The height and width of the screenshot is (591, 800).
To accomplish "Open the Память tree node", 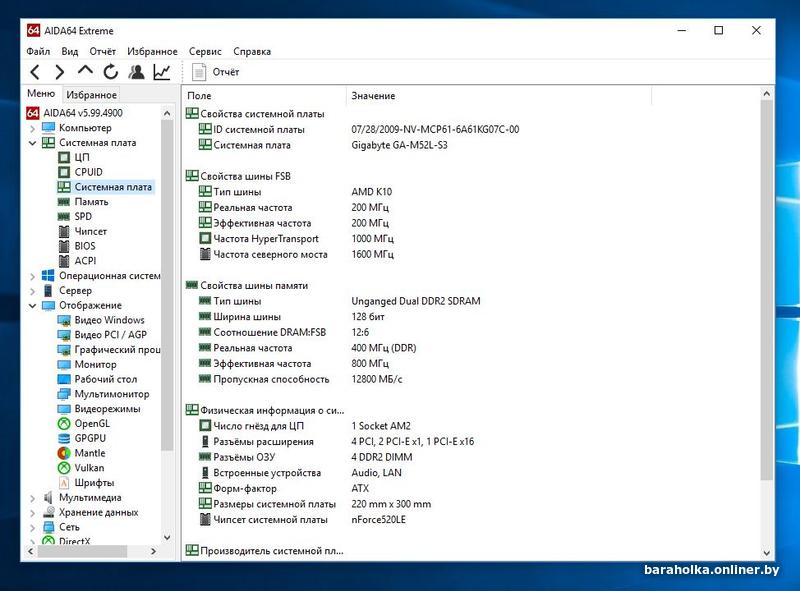I will pyautogui.click(x=91, y=202).
